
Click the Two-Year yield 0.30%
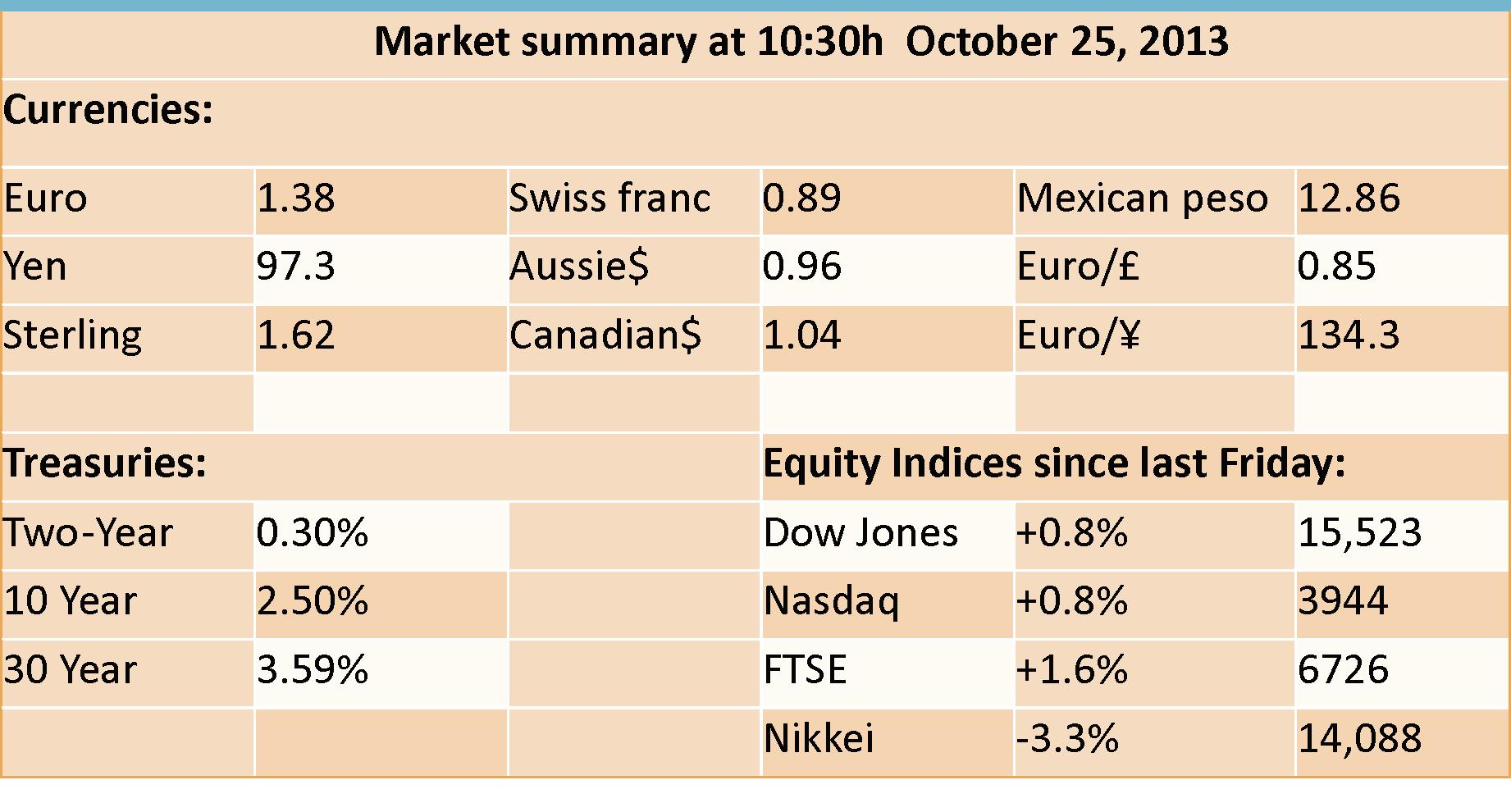(313, 532)
